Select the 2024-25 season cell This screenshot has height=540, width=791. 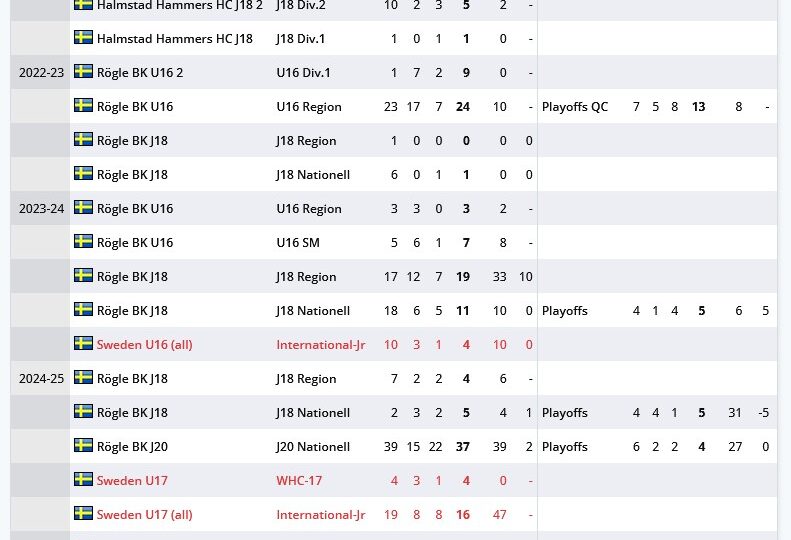tap(41, 379)
